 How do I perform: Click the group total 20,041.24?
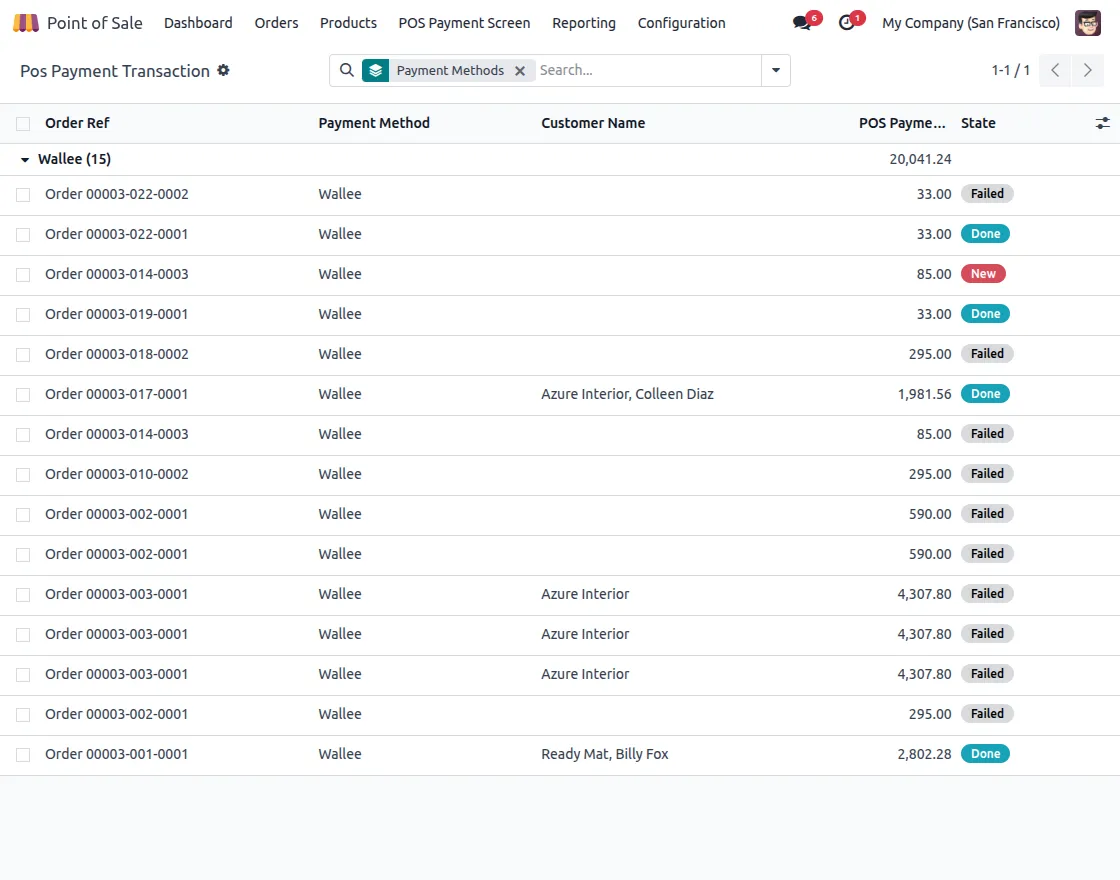[920, 159]
